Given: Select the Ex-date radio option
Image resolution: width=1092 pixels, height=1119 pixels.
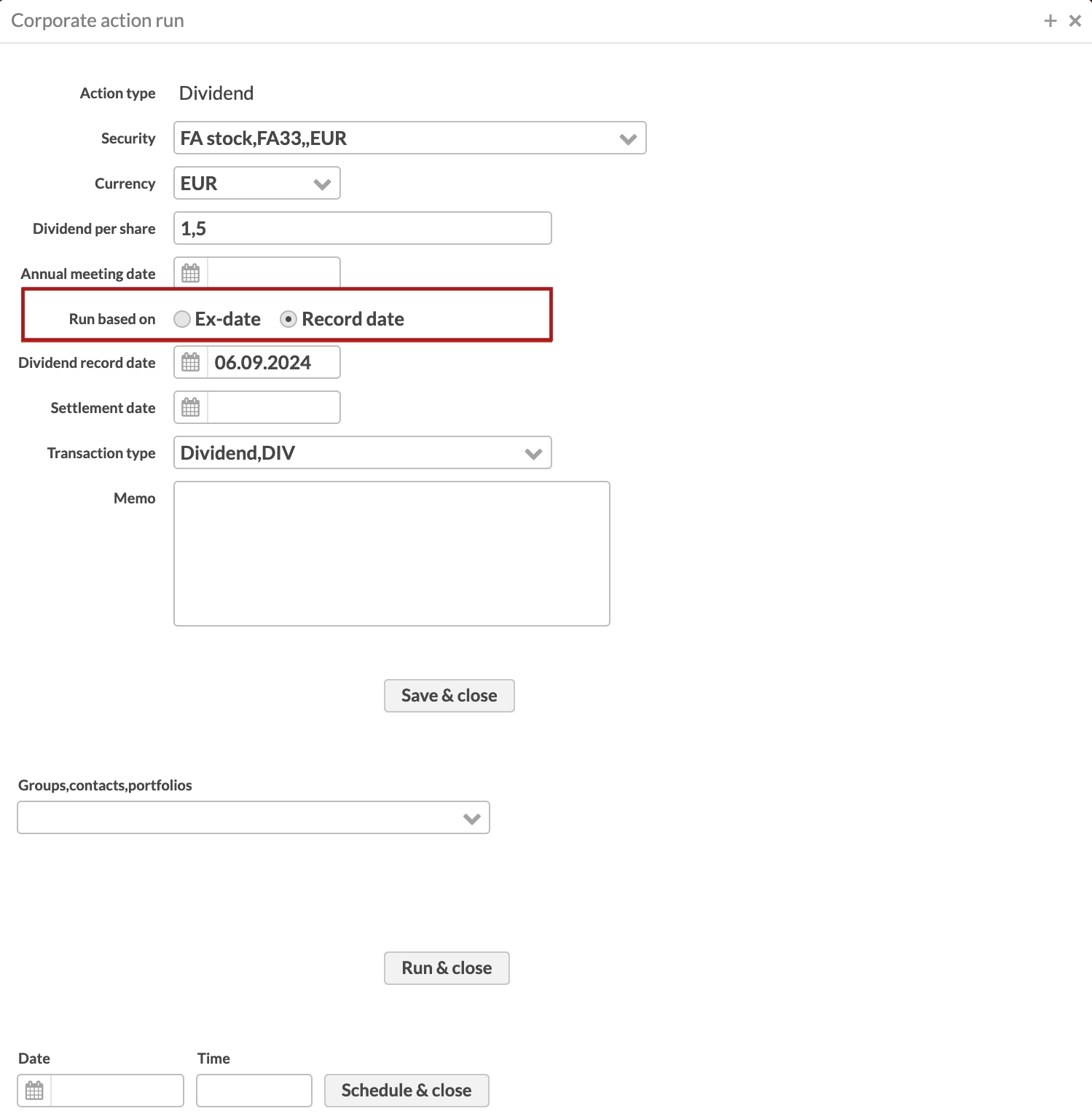Looking at the screenshot, I should [x=182, y=319].
